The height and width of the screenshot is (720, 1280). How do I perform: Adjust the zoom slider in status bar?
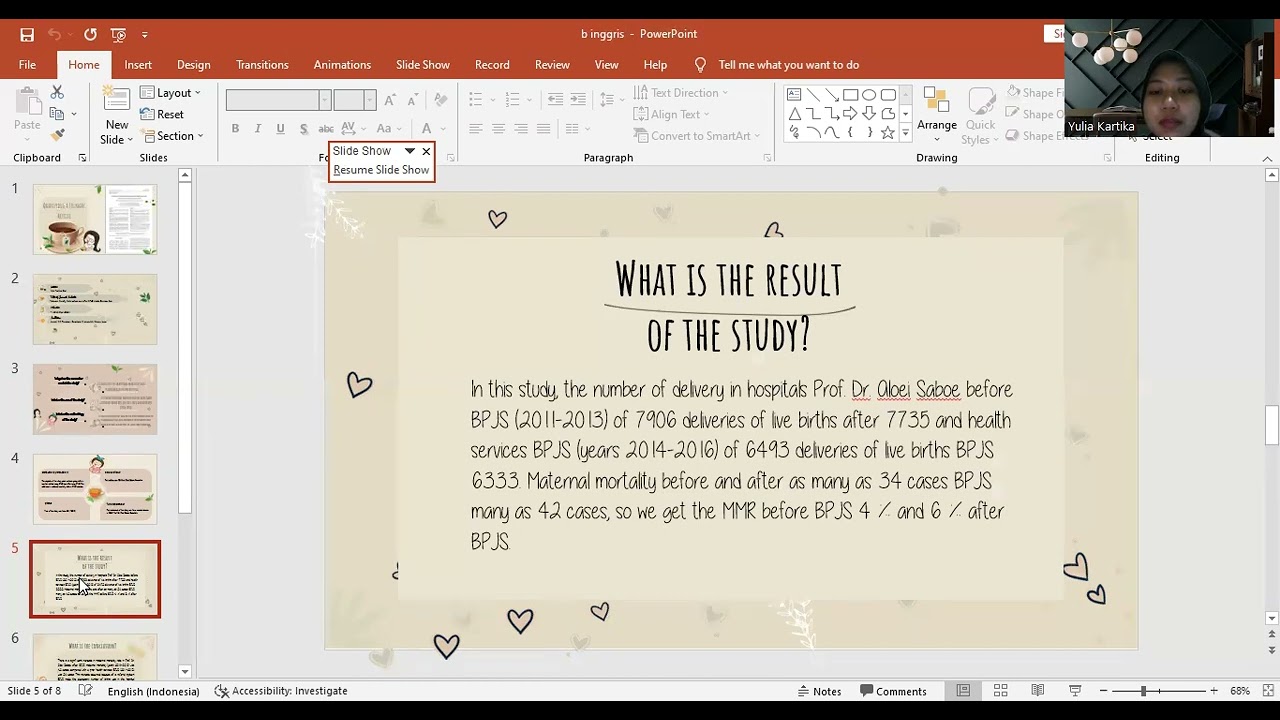click(x=1143, y=691)
